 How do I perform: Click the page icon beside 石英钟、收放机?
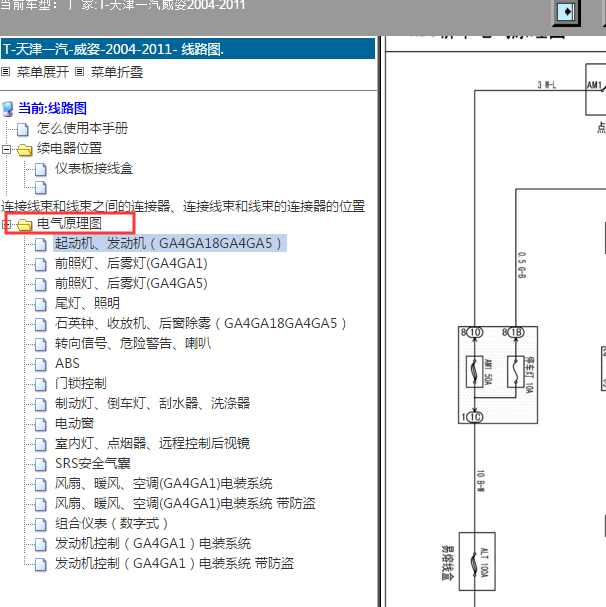41,324
